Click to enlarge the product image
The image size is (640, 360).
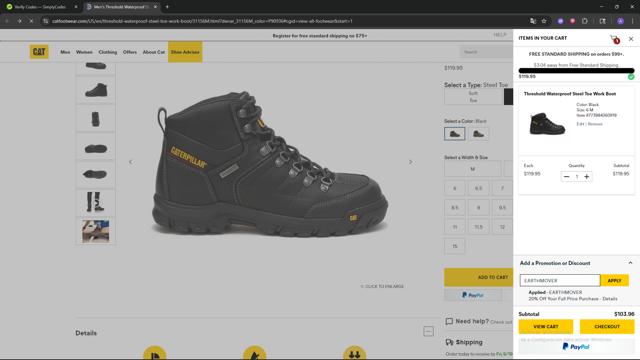pos(382,287)
